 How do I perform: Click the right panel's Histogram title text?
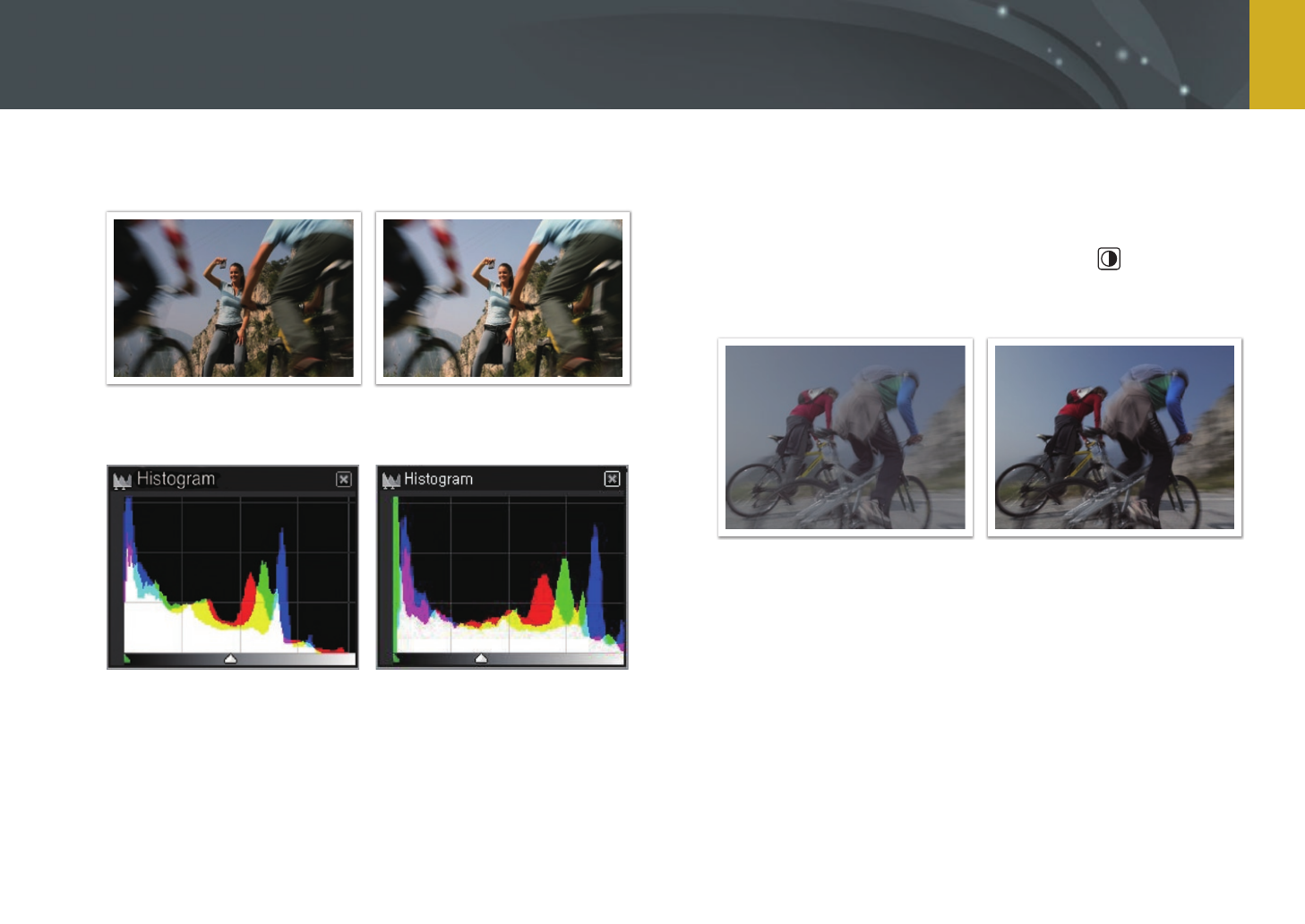click(x=438, y=480)
